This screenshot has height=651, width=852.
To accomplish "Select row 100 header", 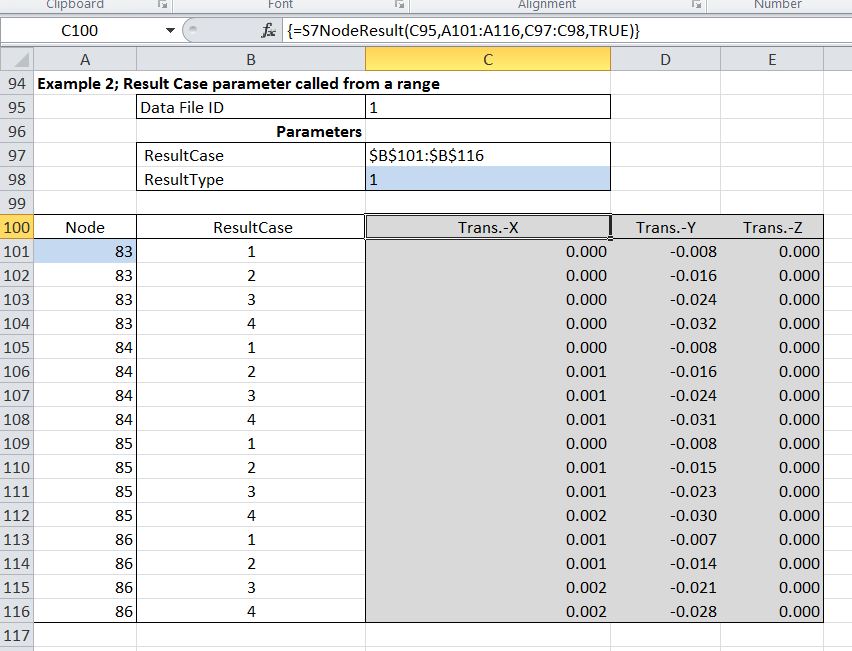I will tap(17, 228).
